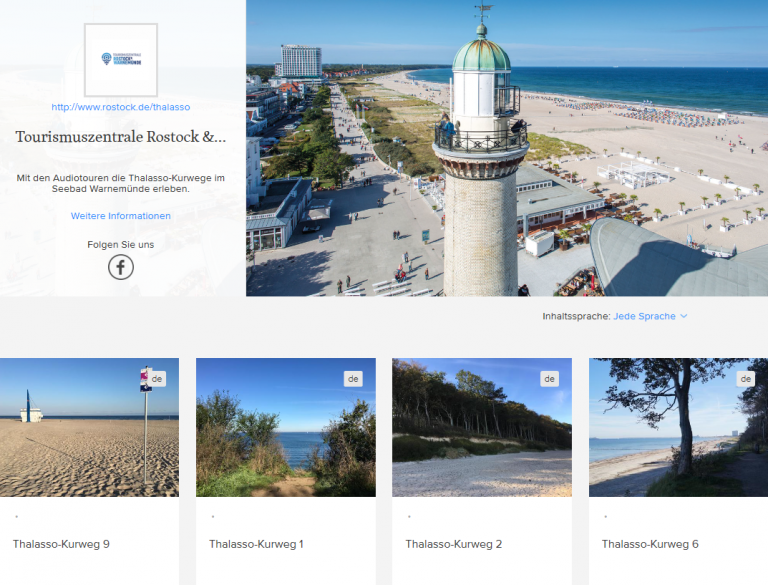Click the 'Tourismuszentrale Rostock &...' heading
Viewport: 768px width, 585px height.
pyautogui.click(x=121, y=137)
